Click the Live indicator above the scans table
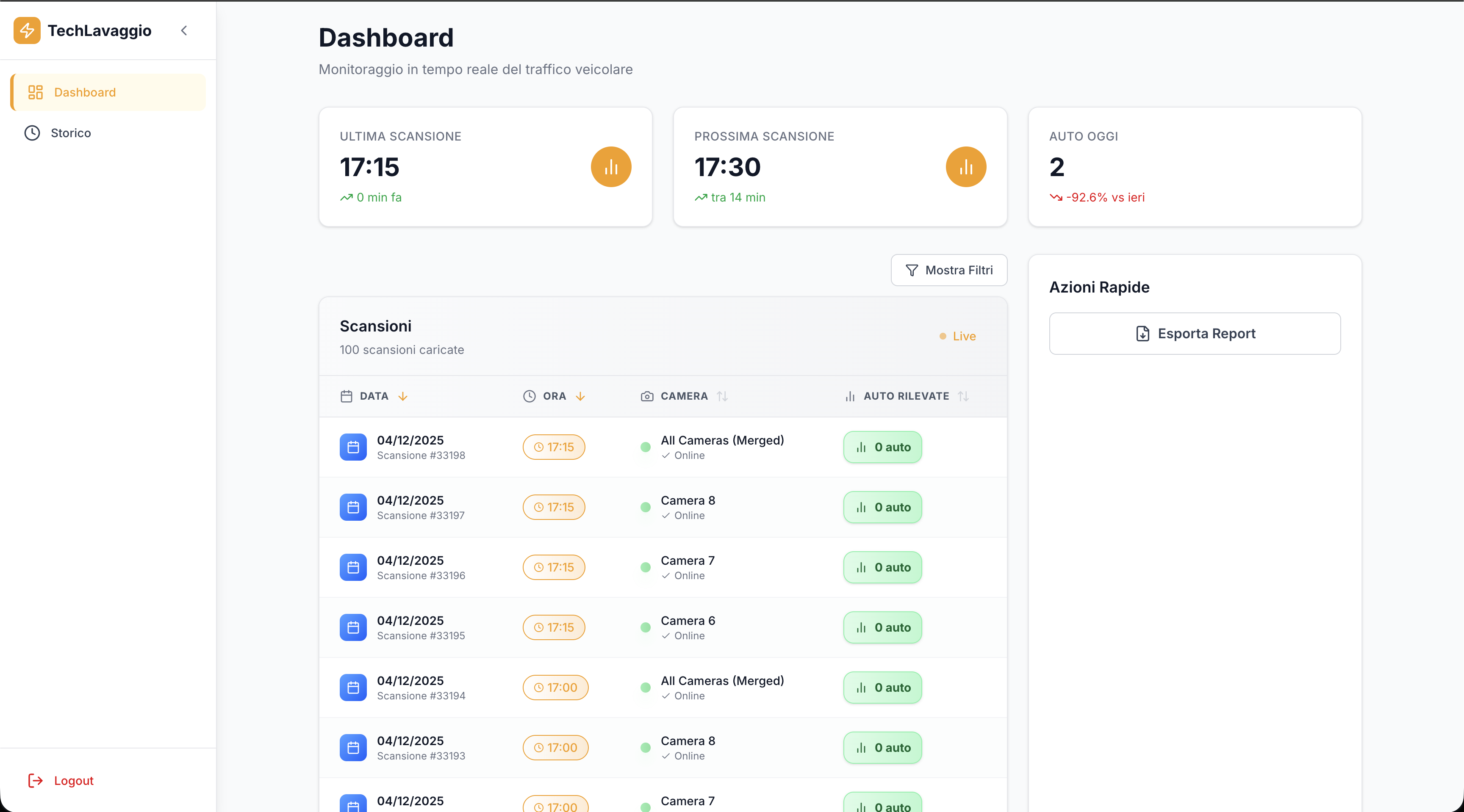Viewport: 1464px width, 812px height. tap(957, 336)
